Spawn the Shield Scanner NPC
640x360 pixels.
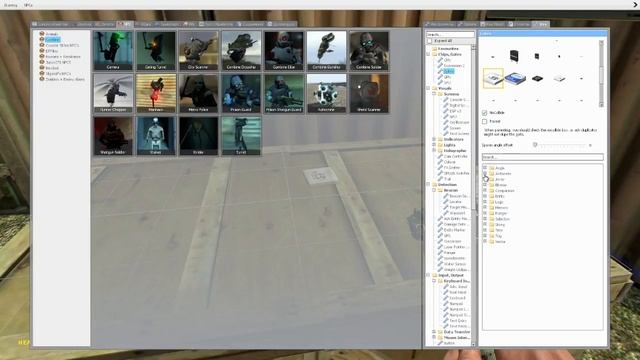[369, 93]
